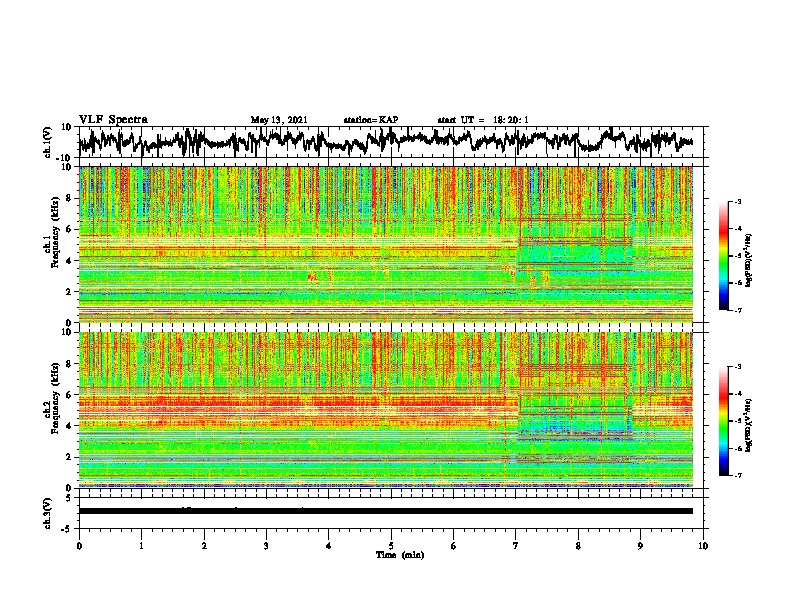Viewport: 792px width, 612px height.
Task: Click the ch.3(V) axis label
Action: pos(48,513)
